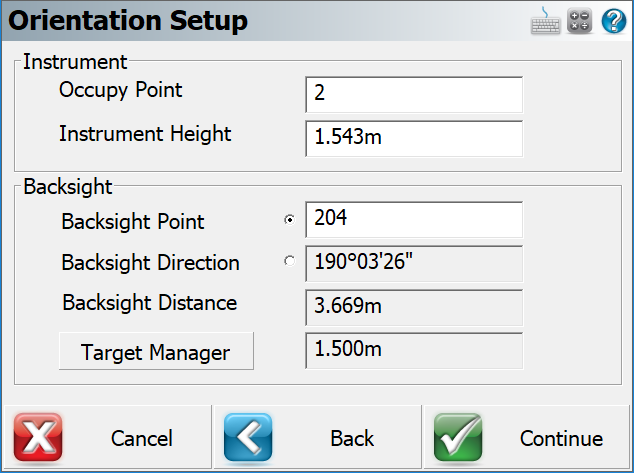Open the calculator icon in title bar

coord(579,21)
